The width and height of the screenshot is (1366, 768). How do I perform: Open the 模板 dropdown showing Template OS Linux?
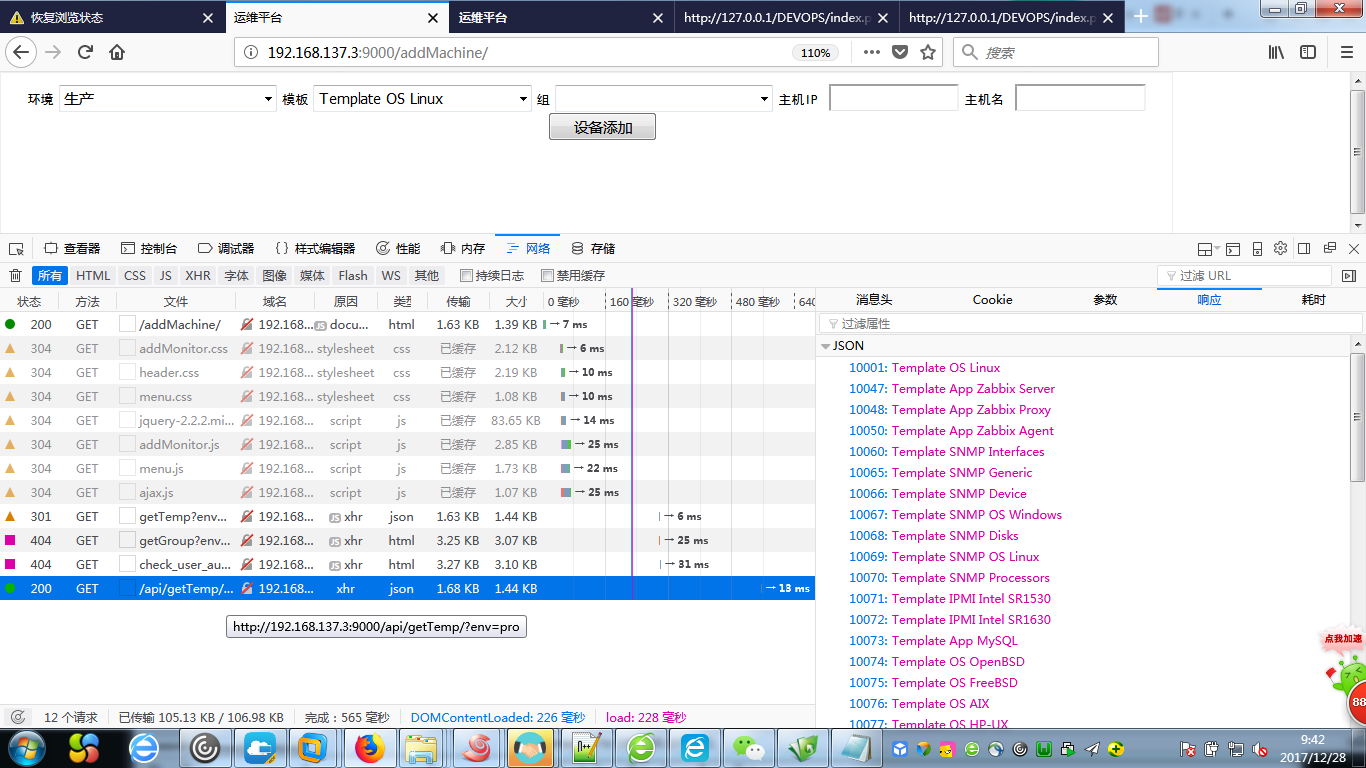(x=423, y=98)
